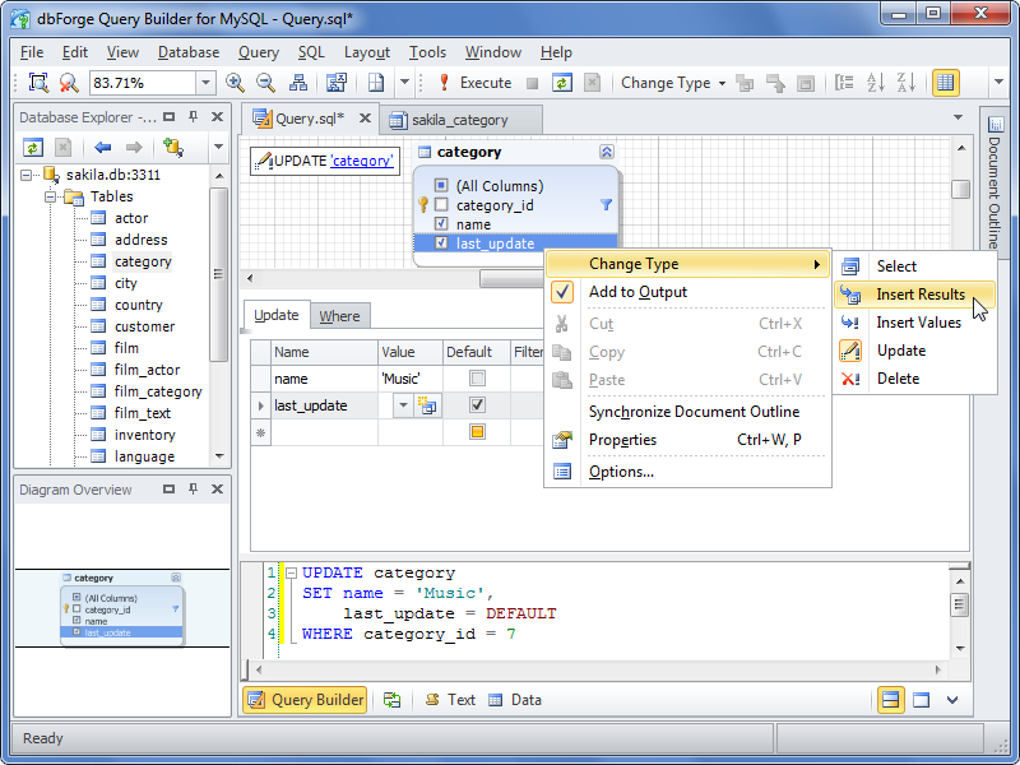Select film_actor table in tree
The height and width of the screenshot is (765, 1020).
[x=147, y=370]
